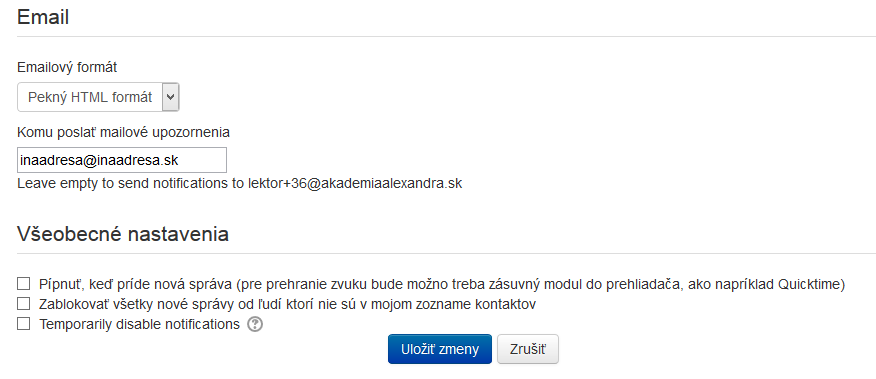Image resolution: width=876 pixels, height=379 pixels.
Task: Click the divider line under Email heading
Action: [446, 37]
